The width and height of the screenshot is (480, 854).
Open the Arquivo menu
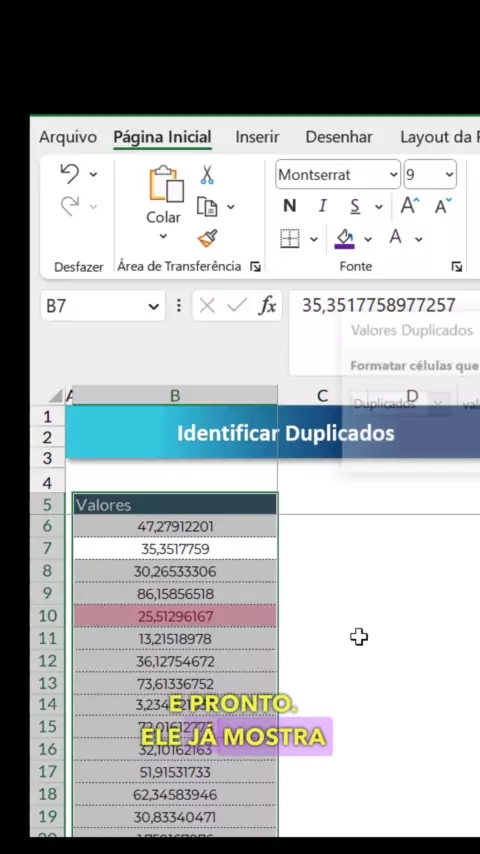pos(68,137)
